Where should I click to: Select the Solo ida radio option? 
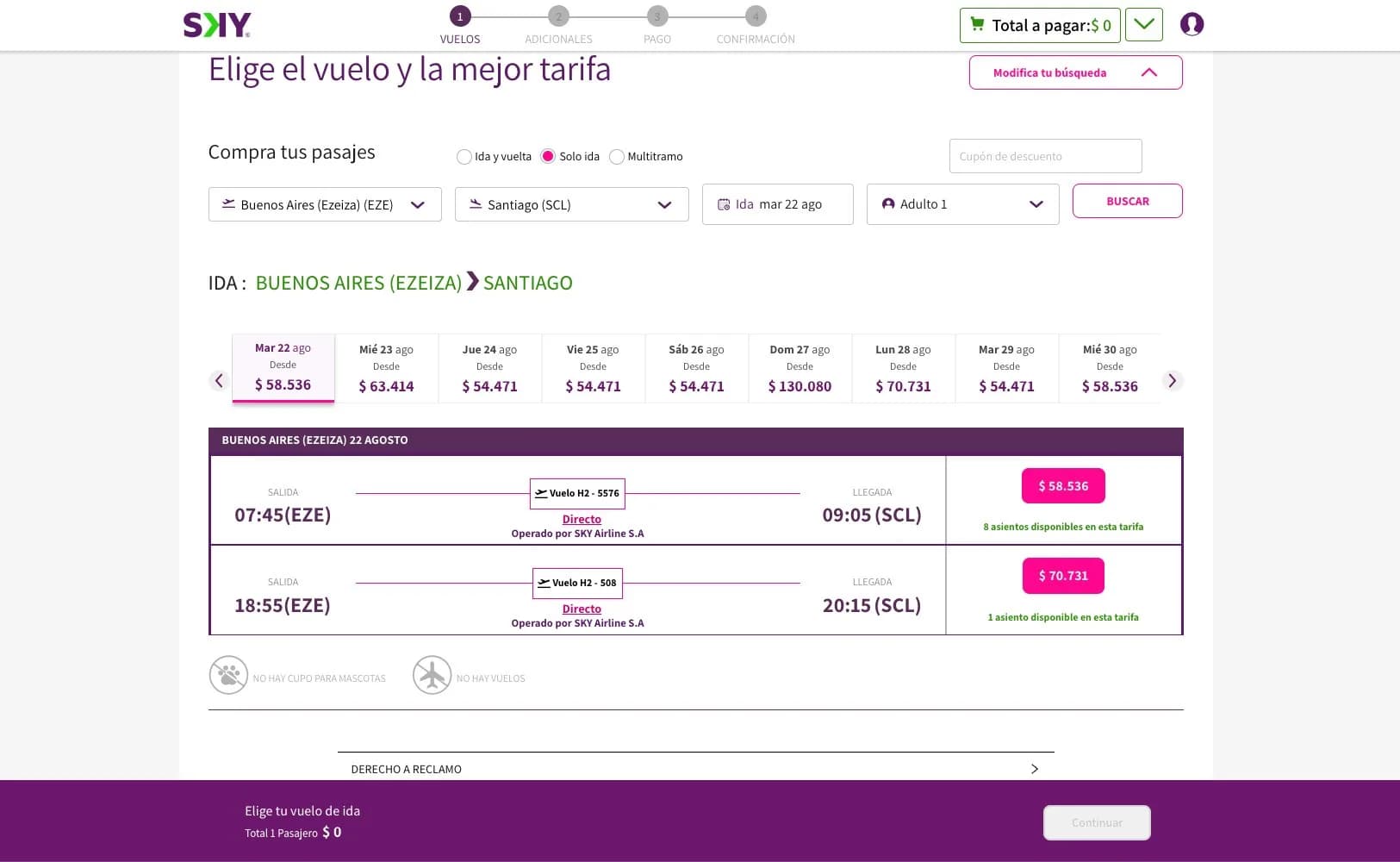point(548,156)
